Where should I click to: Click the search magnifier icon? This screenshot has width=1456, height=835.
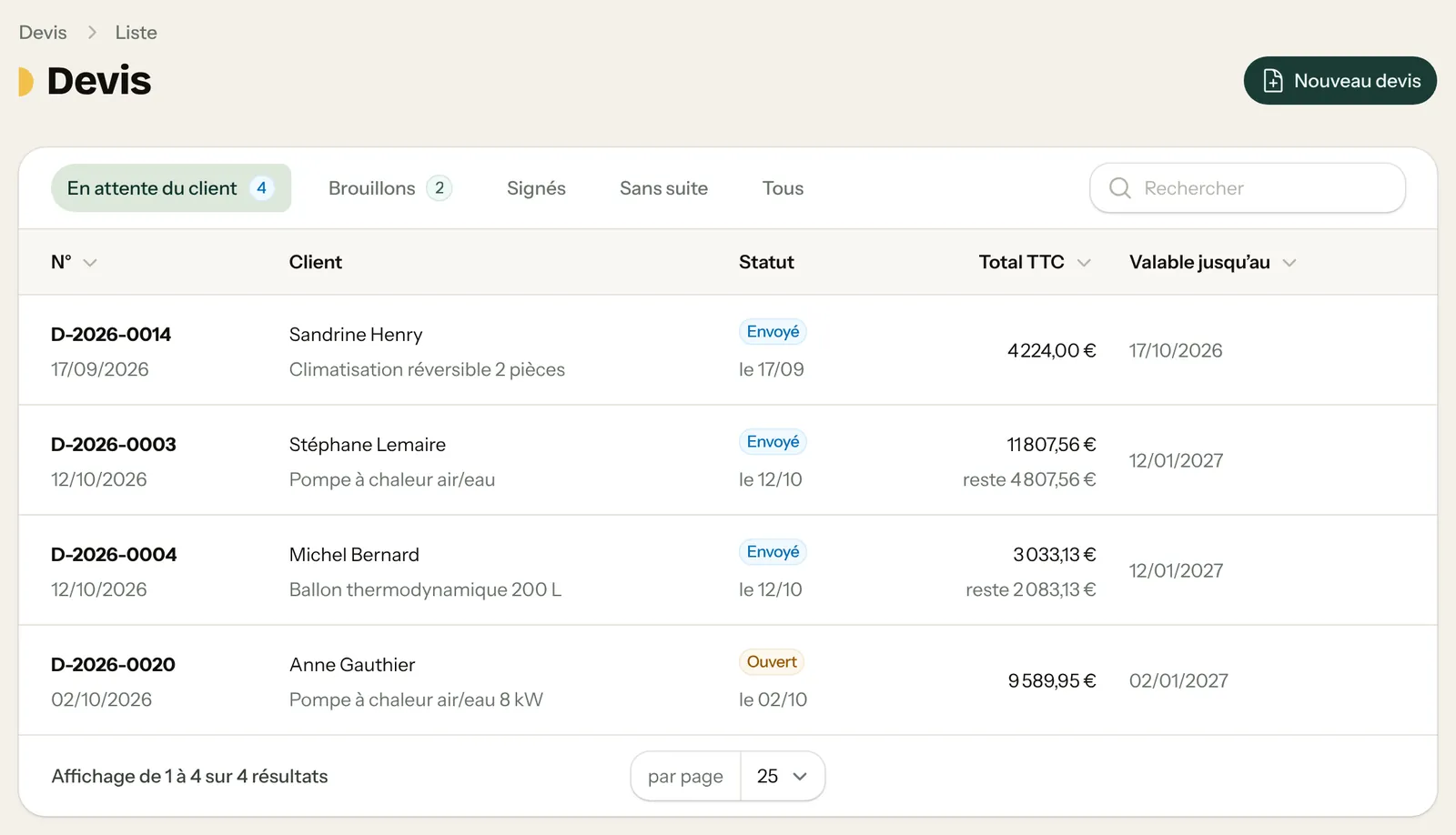click(x=1120, y=188)
